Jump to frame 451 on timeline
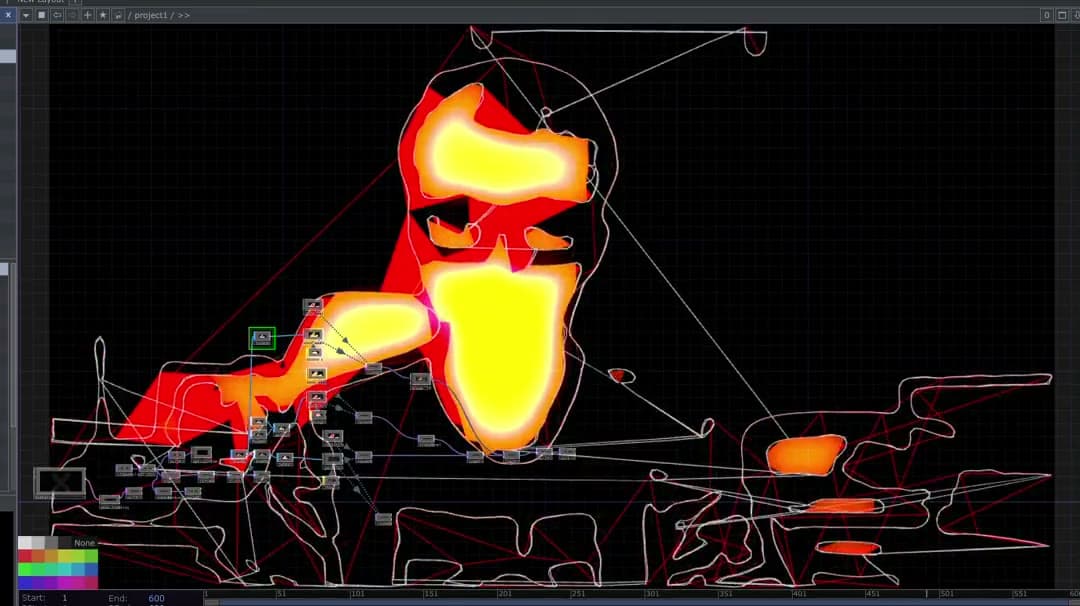Image resolution: width=1080 pixels, height=606 pixels. pyautogui.click(x=873, y=594)
